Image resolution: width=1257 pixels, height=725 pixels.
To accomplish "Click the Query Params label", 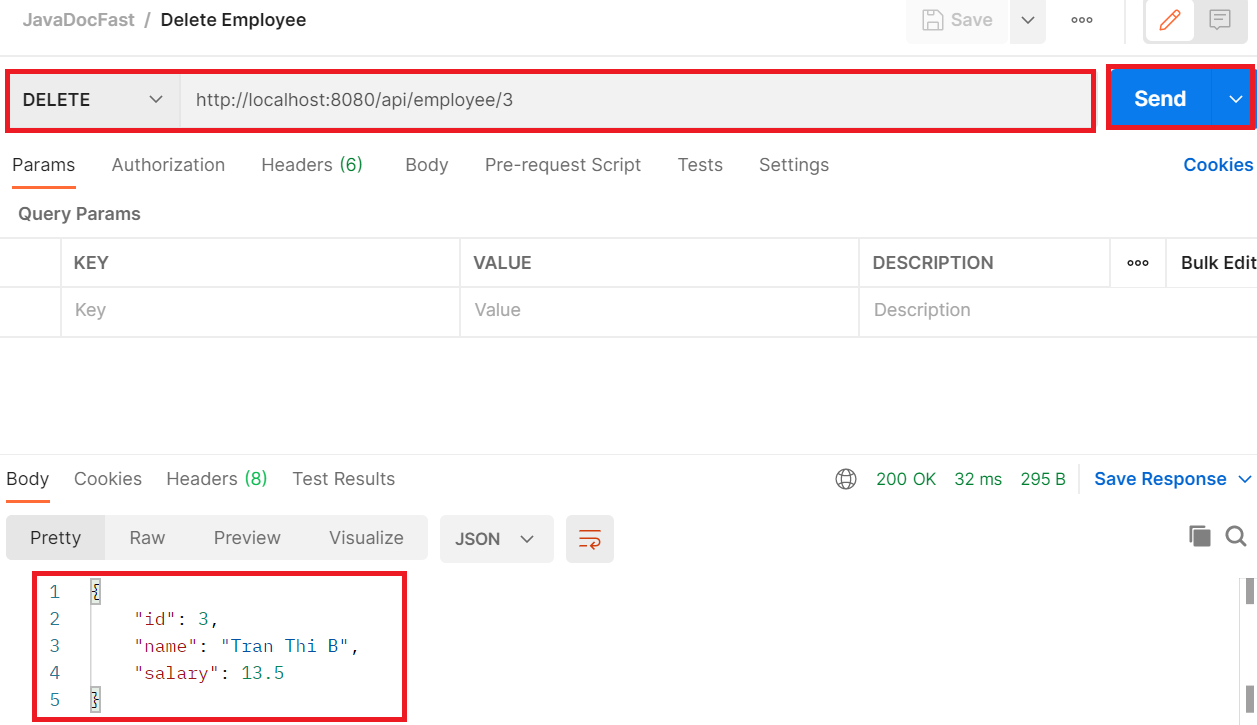I will pos(79,214).
